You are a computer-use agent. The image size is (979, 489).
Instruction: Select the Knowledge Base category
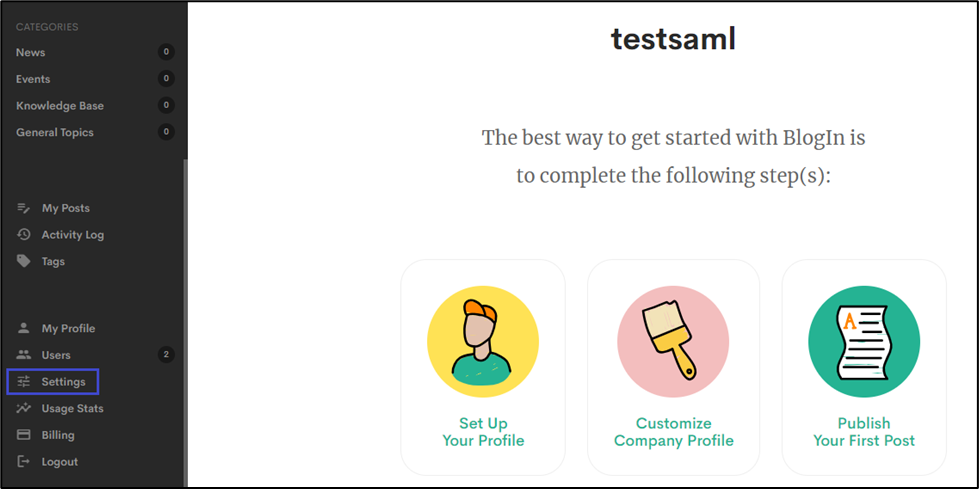click(x=60, y=106)
